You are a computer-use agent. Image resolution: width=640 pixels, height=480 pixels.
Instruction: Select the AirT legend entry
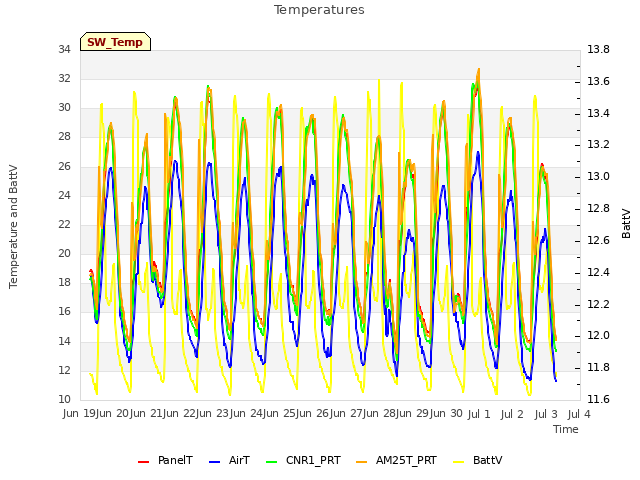pos(229,460)
